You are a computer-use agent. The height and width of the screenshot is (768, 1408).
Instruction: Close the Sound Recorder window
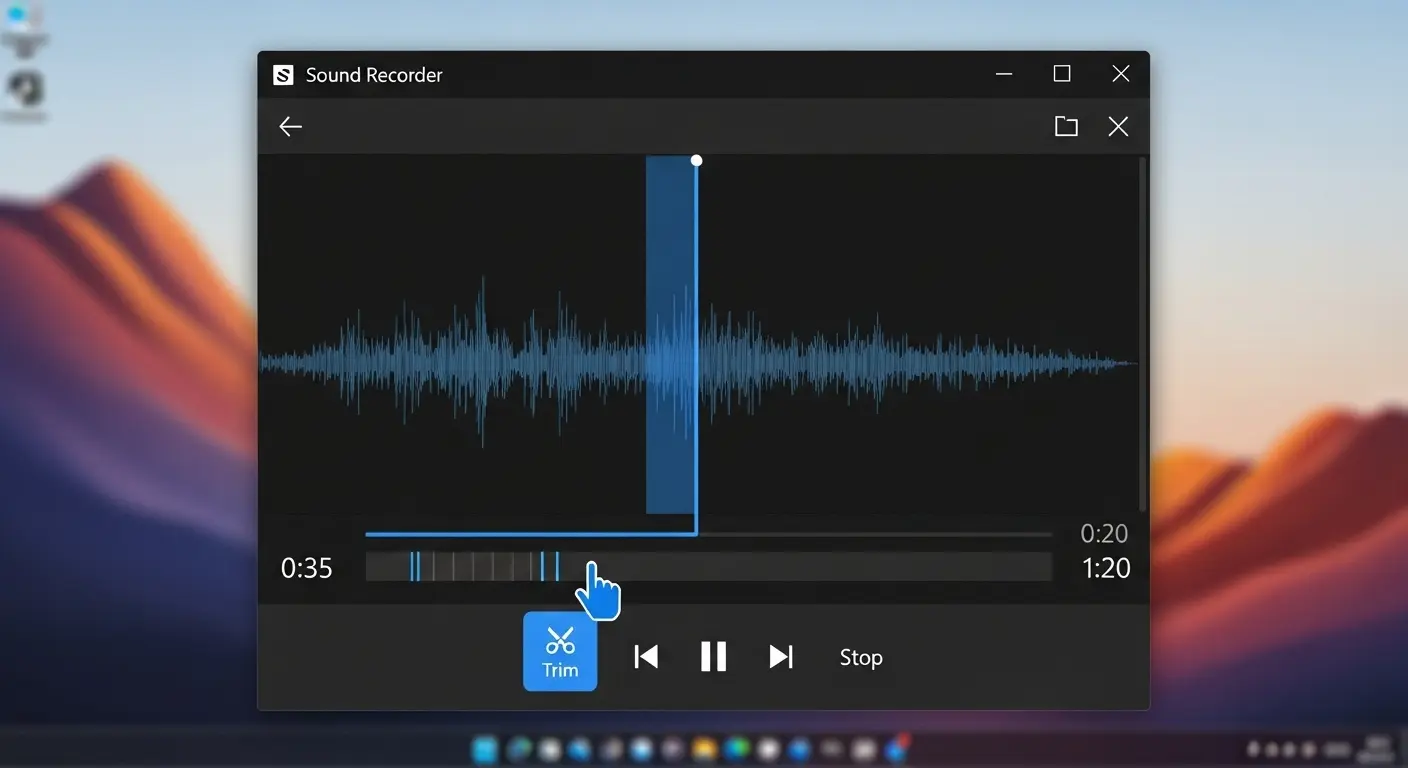point(1121,74)
